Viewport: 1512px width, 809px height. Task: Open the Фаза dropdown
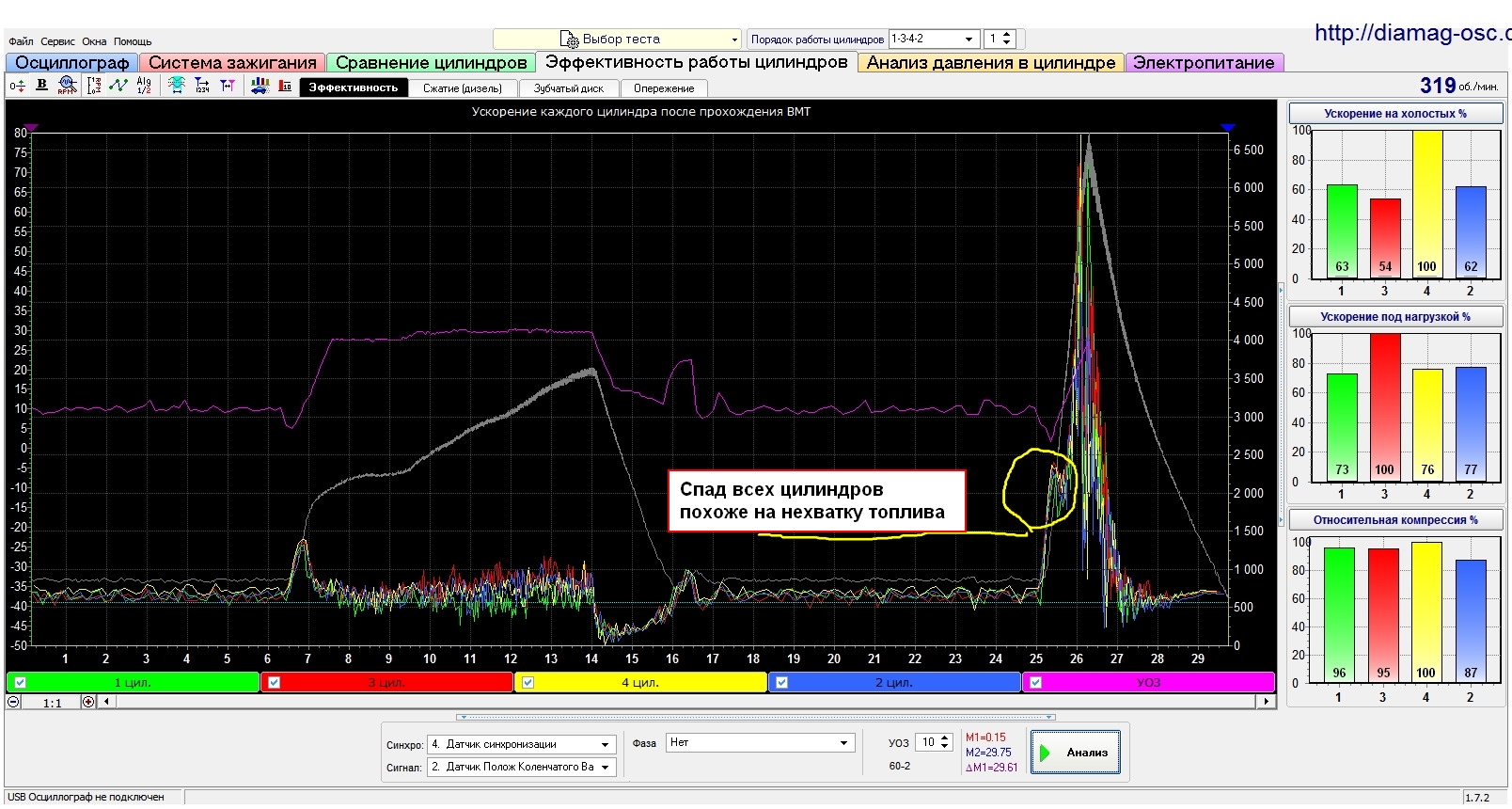(x=761, y=742)
